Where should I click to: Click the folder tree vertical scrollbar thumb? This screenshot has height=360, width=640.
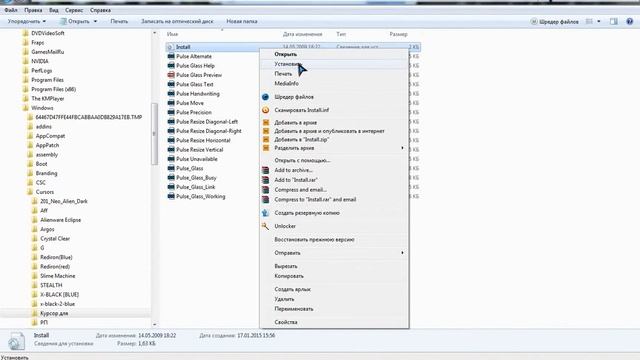[x=154, y=134]
